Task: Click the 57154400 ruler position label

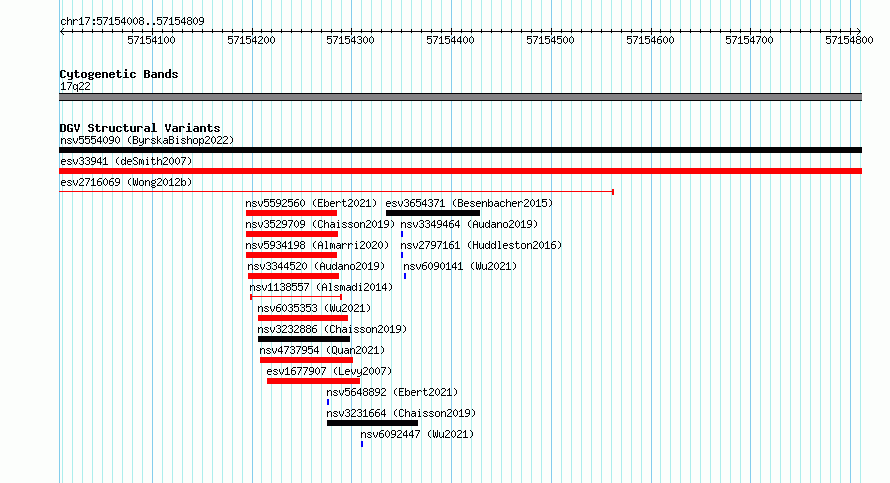Action: [x=450, y=40]
